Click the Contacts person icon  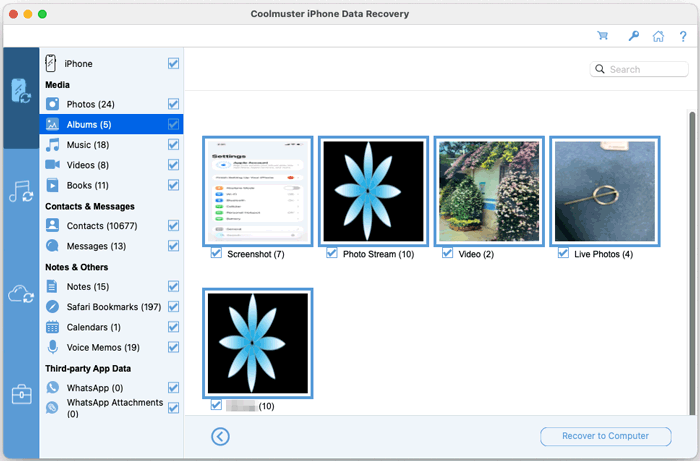coord(52,225)
